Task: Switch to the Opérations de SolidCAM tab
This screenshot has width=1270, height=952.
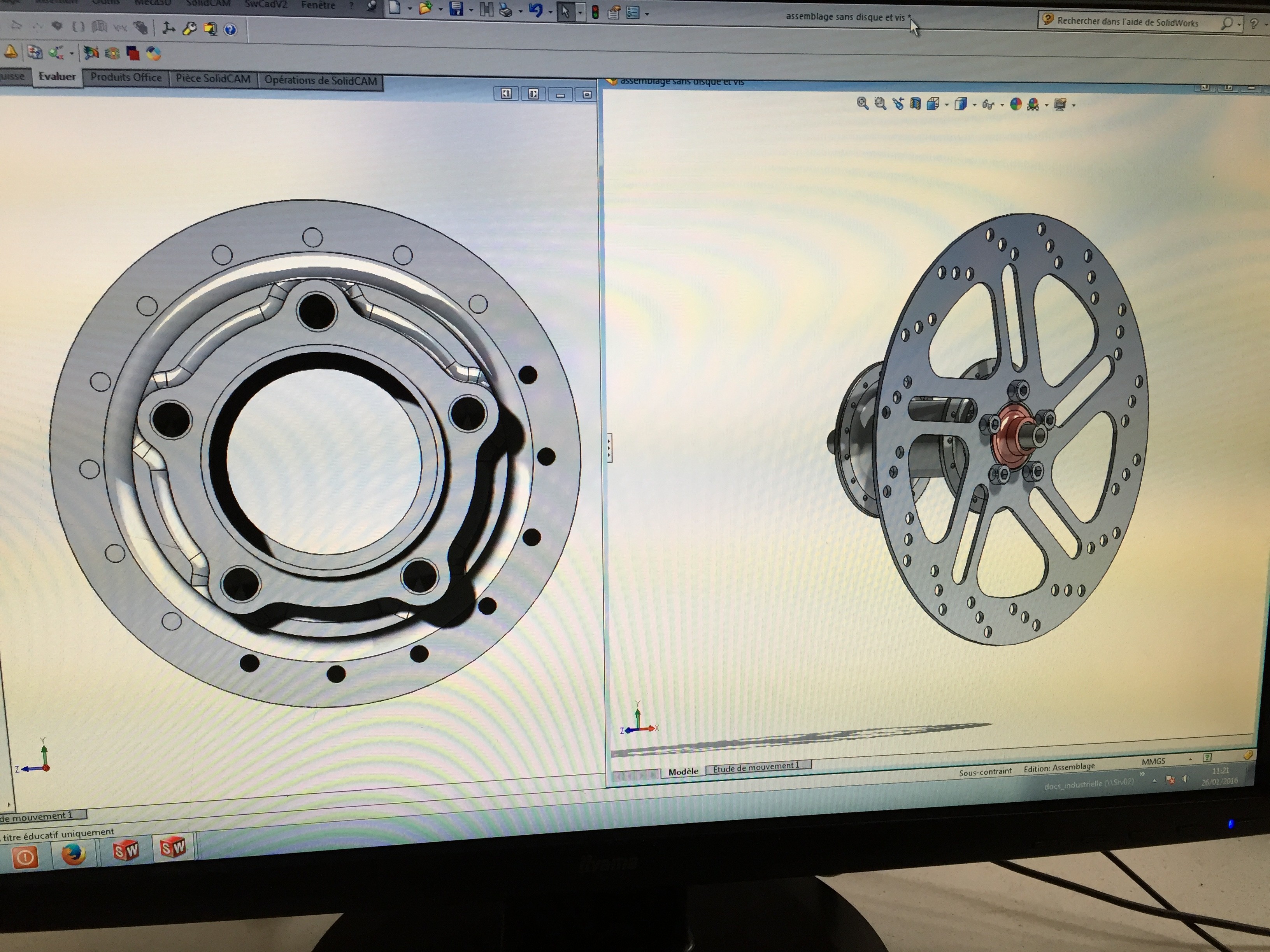Action: pyautogui.click(x=320, y=81)
